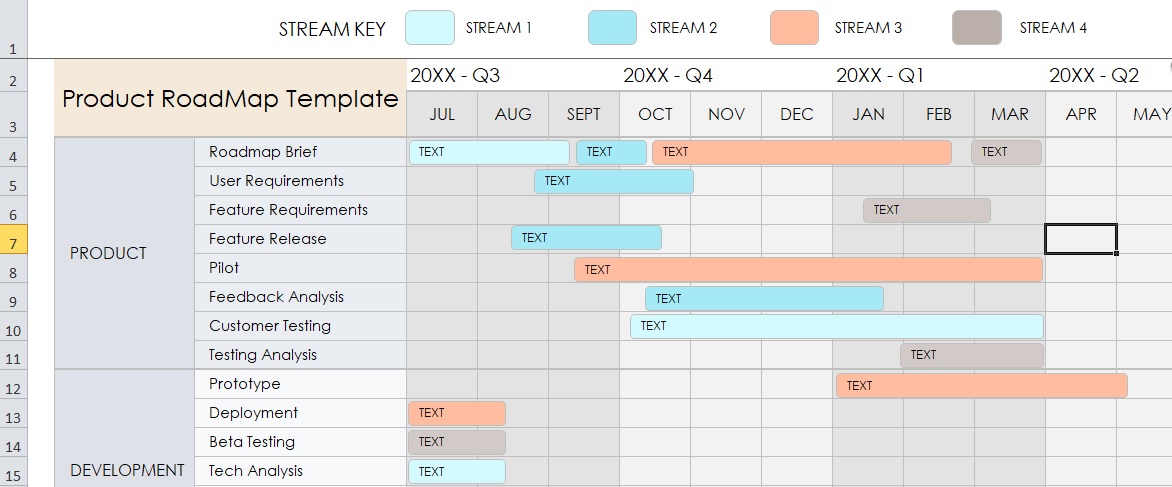Click the orange Deployment bar

click(457, 413)
